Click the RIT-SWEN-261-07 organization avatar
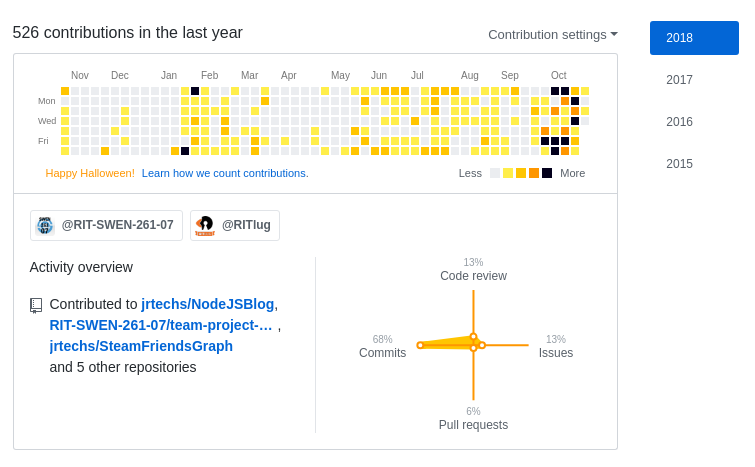 point(44,226)
